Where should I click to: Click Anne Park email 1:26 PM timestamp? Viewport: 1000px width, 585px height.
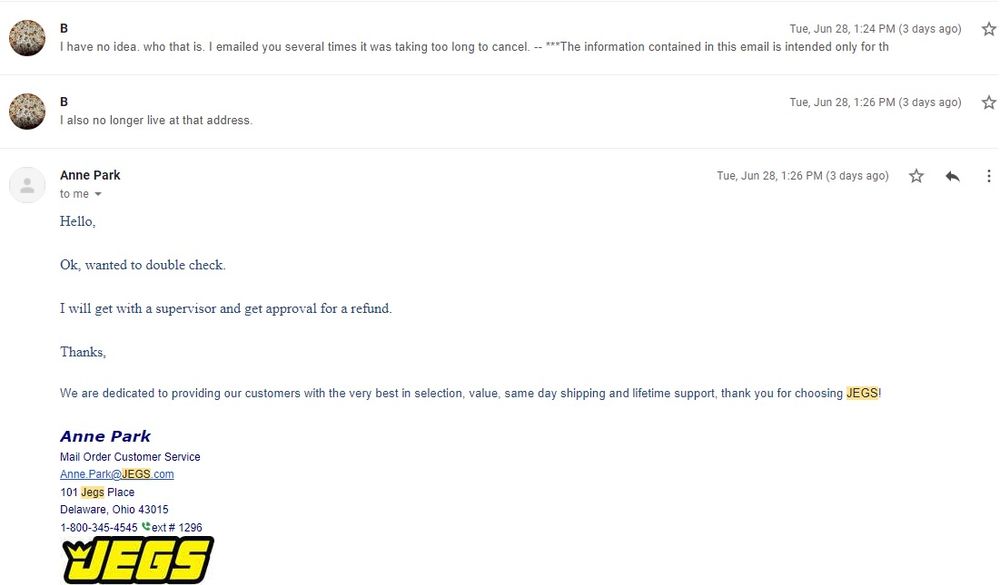click(x=802, y=175)
